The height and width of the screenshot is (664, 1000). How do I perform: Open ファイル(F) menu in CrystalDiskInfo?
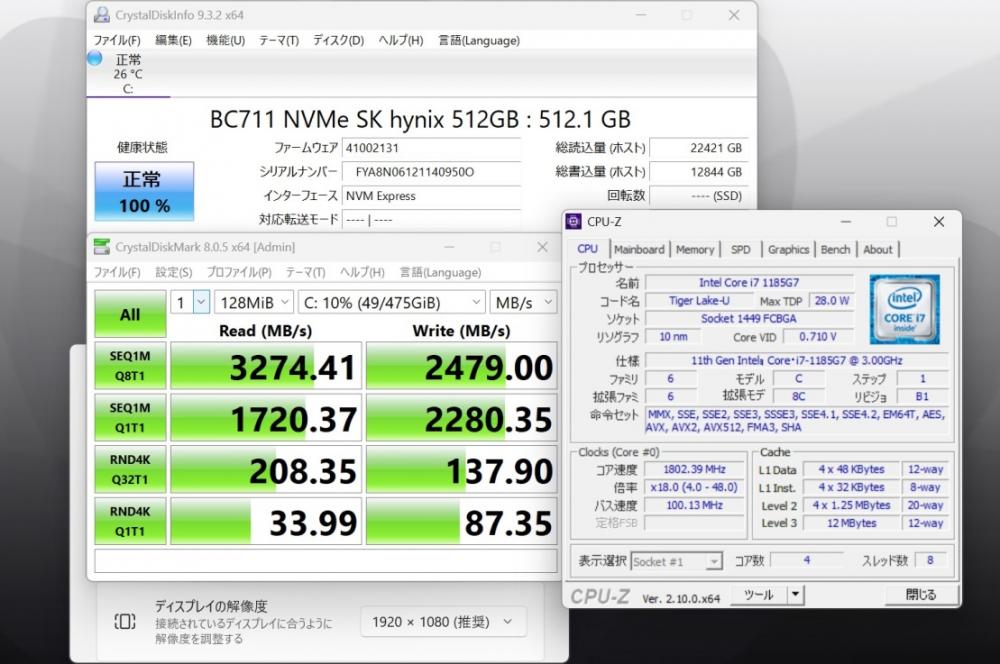[x=117, y=40]
